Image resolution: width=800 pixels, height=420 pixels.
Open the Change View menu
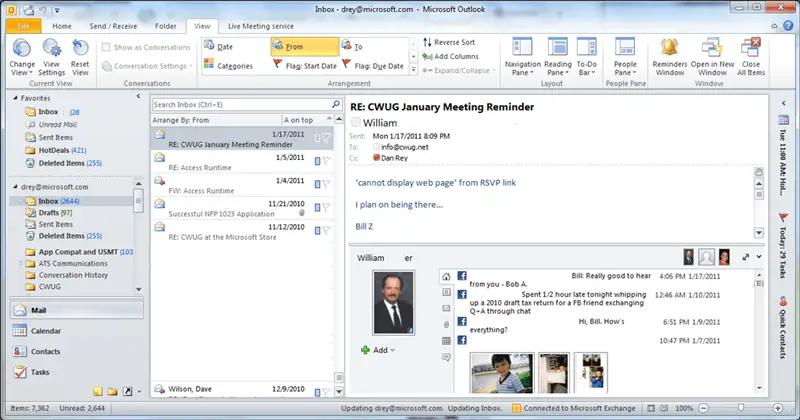[x=22, y=57]
